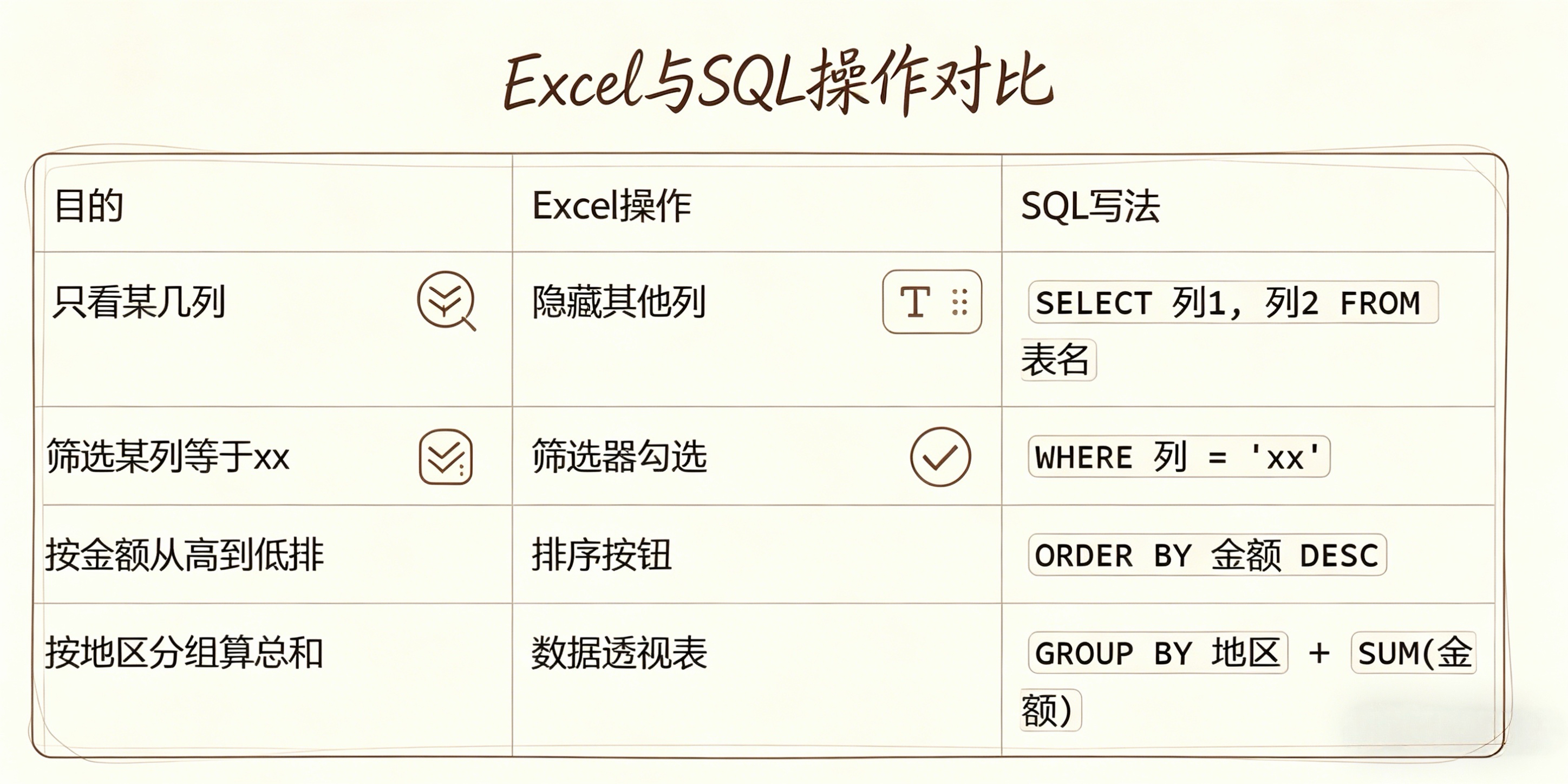Select the 目的 column header
The height and width of the screenshot is (784, 1568).
(x=89, y=206)
